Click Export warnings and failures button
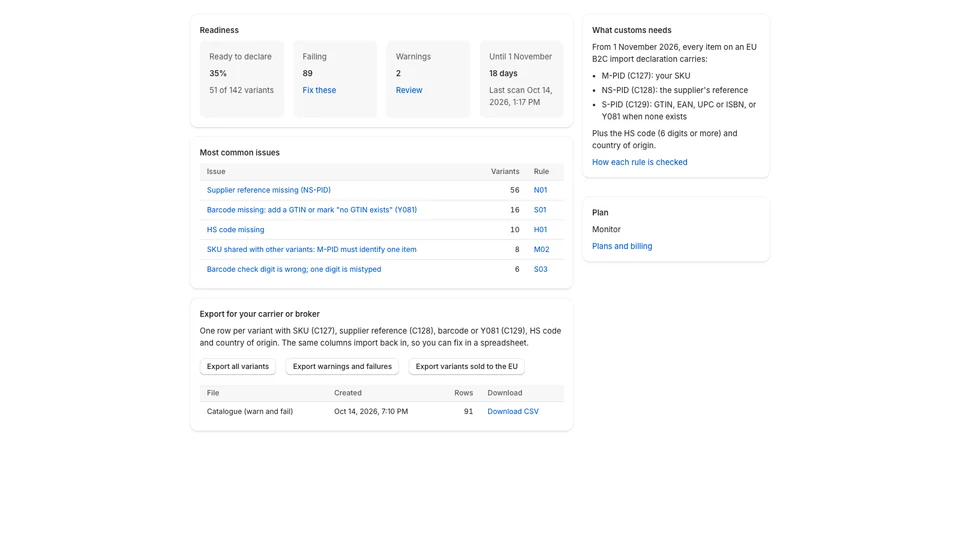This screenshot has width=960, height=540. click(342, 366)
